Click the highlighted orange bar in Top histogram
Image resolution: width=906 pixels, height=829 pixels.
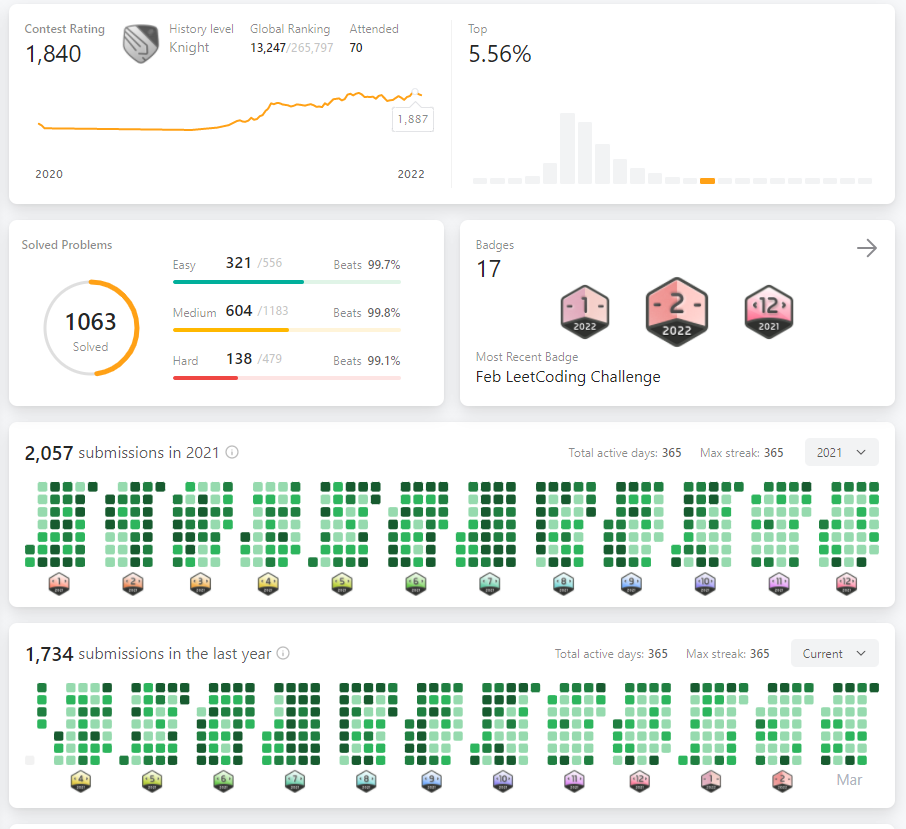(x=707, y=181)
